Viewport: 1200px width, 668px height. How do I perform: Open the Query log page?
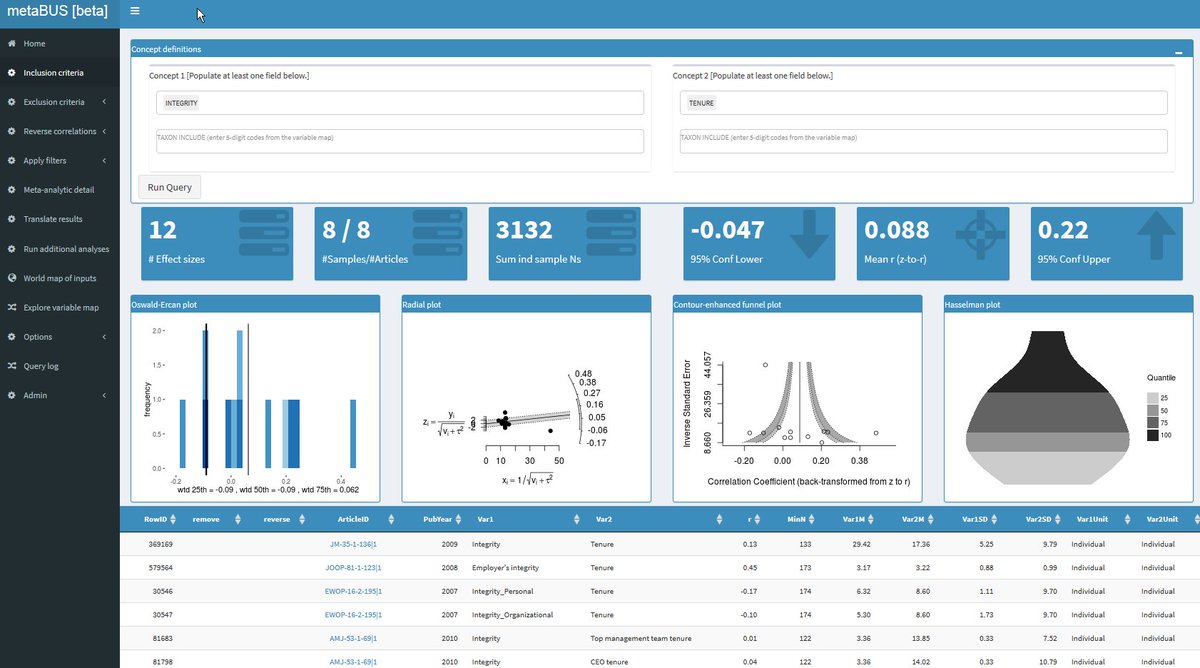tap(60, 366)
